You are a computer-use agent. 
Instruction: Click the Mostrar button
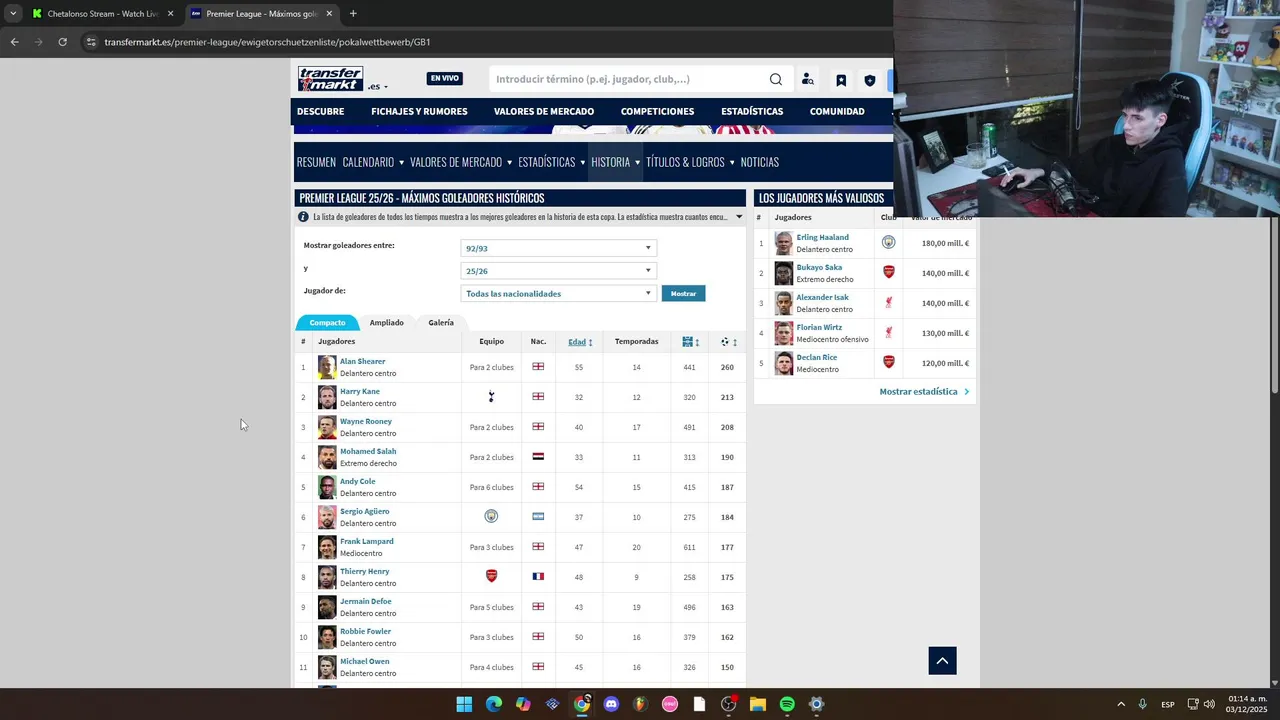tap(684, 293)
